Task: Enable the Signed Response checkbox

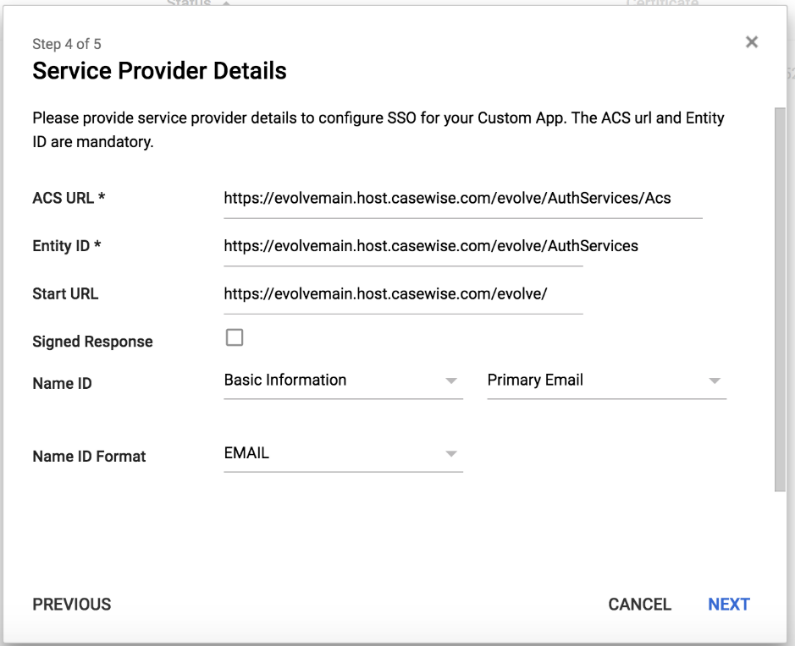Action: coord(234,338)
